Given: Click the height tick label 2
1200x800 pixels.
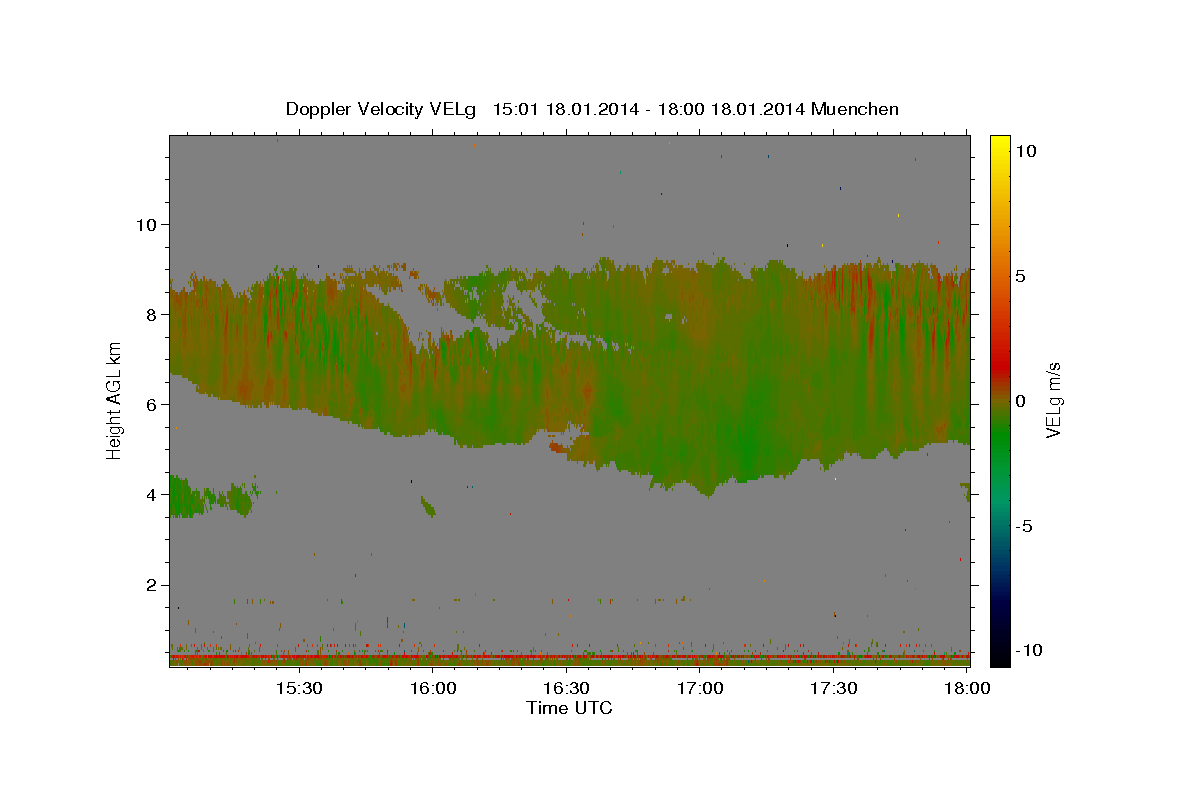Looking at the screenshot, I should click(150, 585).
